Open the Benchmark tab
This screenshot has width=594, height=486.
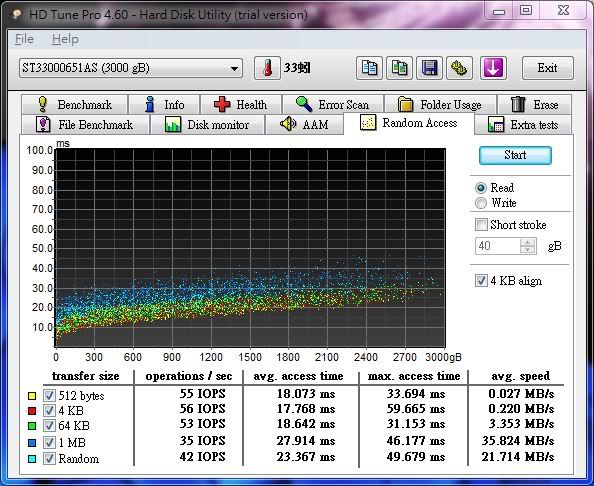point(75,104)
